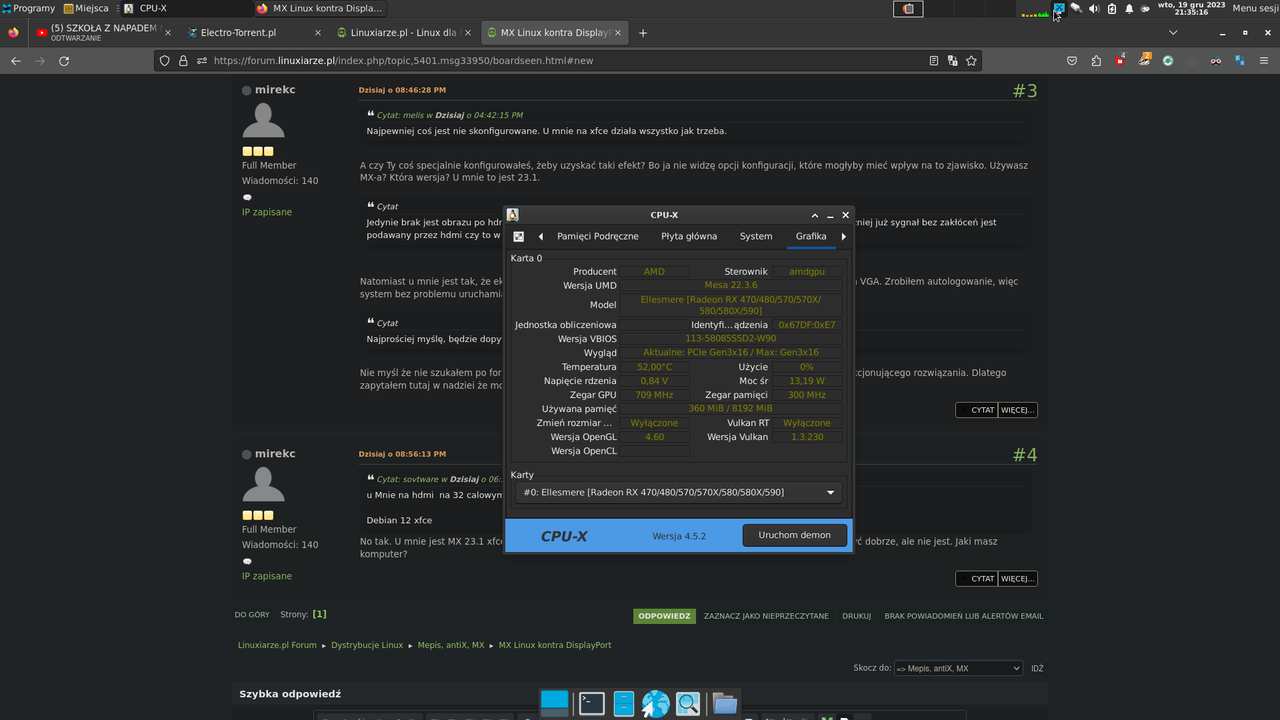Click the IDŹ button

point(1037,668)
